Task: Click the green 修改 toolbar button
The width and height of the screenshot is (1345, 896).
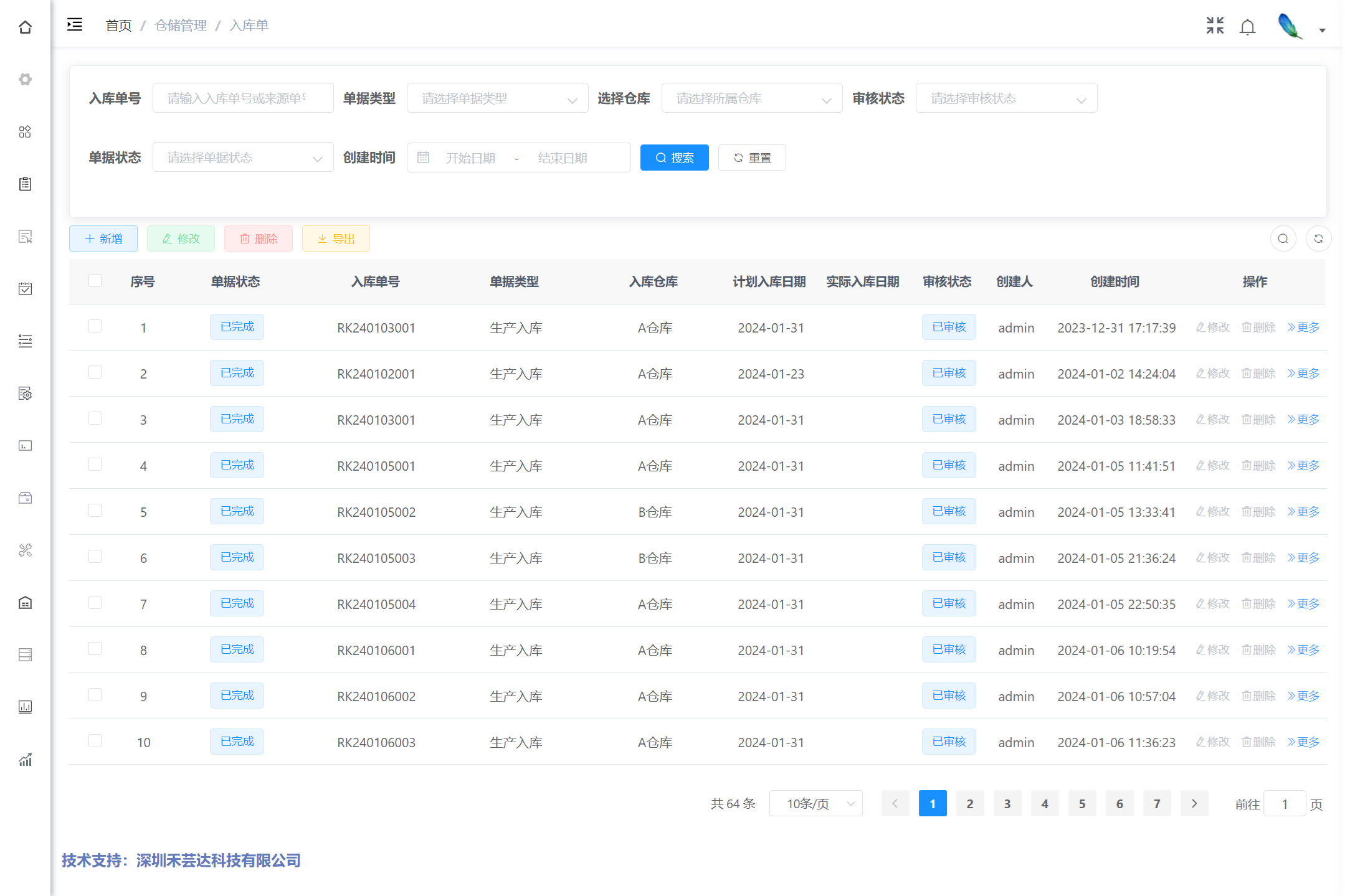Action: pyautogui.click(x=181, y=238)
